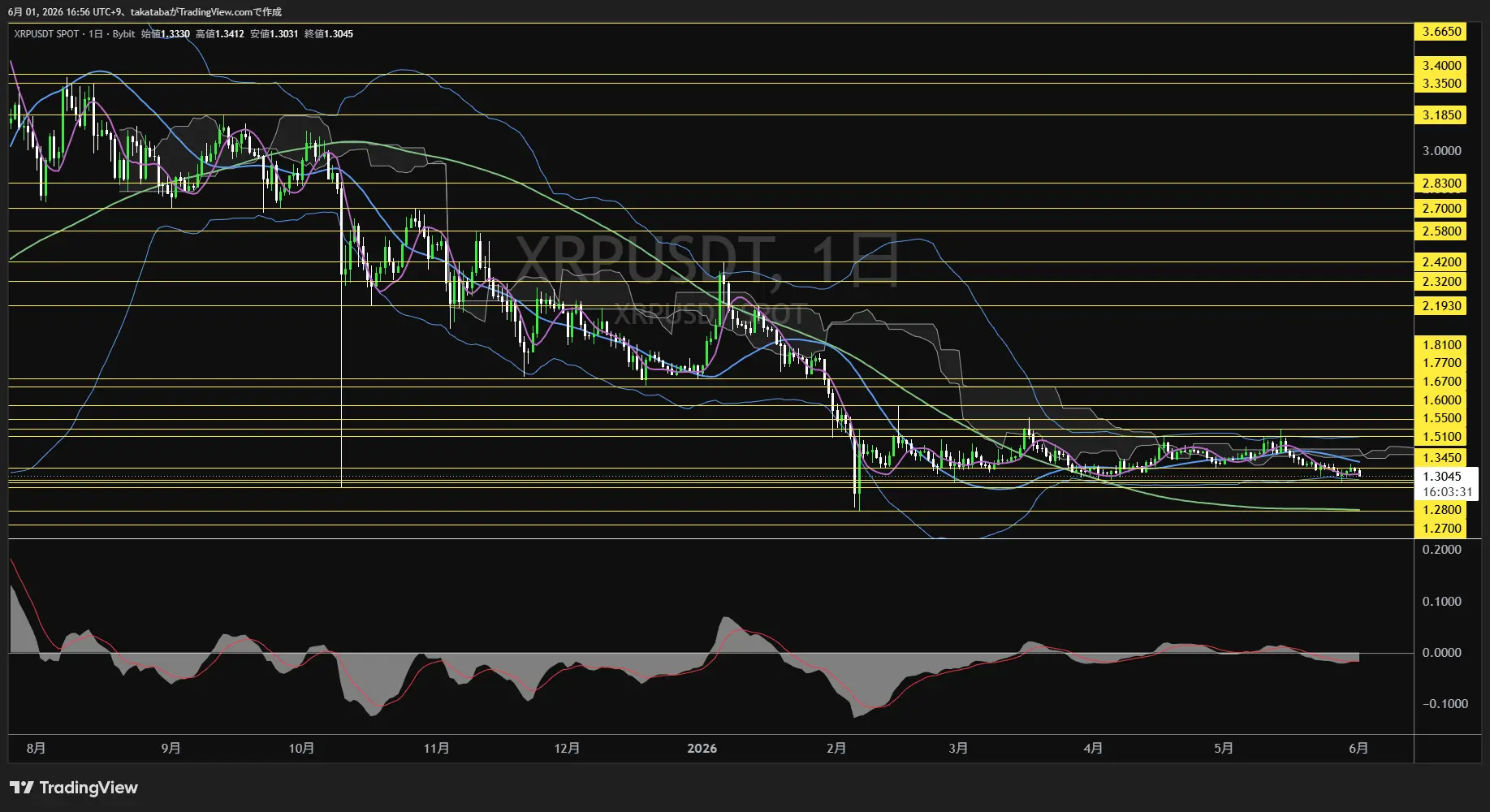The image size is (1490, 812).
Task: Click the 終値1.3045 close value
Action: 329,34
